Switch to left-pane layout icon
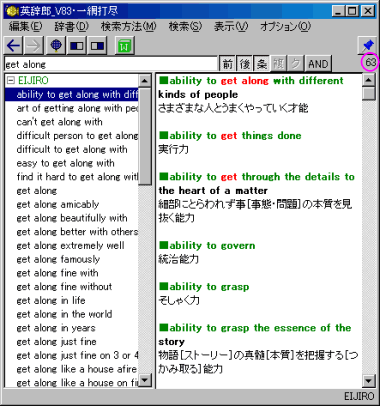Viewport: 380px width, 406px height. click(x=77, y=45)
